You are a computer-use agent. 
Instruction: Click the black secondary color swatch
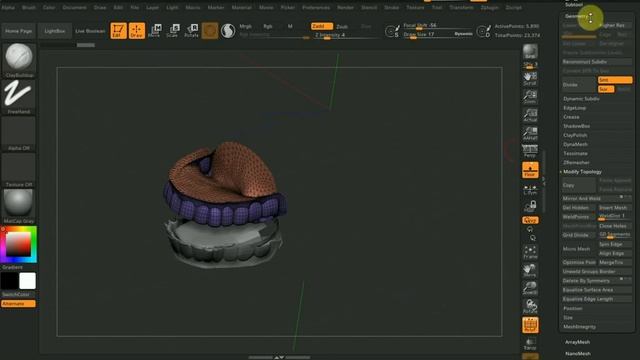pos(9,281)
